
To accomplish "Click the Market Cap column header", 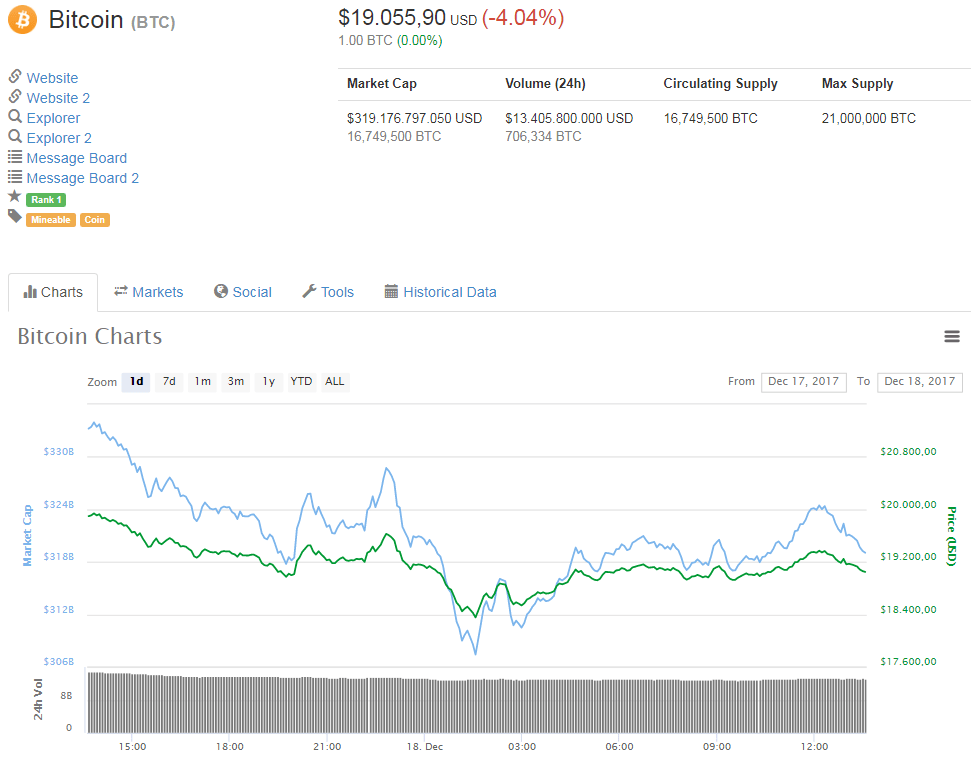I will 382,84.
